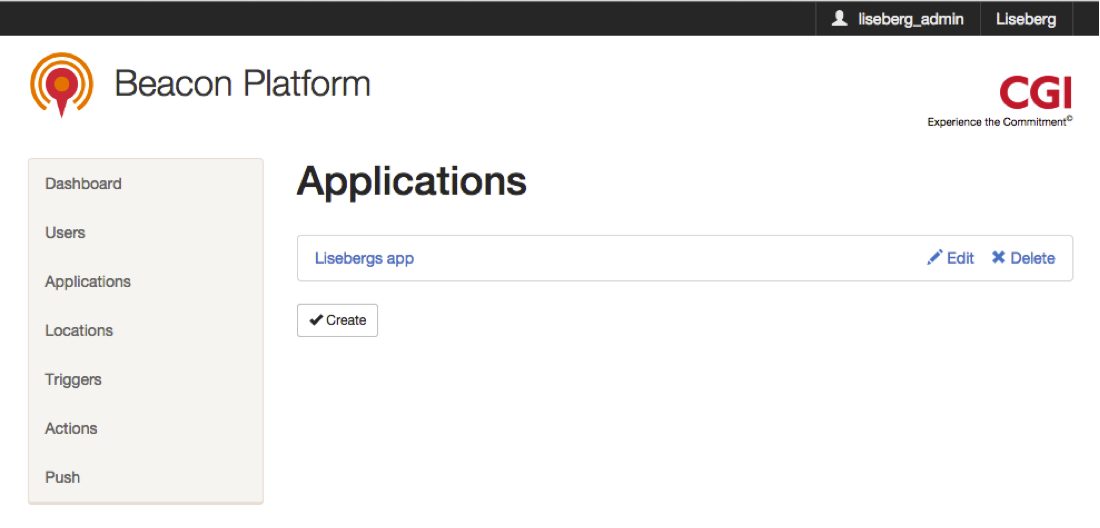Click the Beacon Platform title text
1100x528 pixels.
click(x=243, y=84)
